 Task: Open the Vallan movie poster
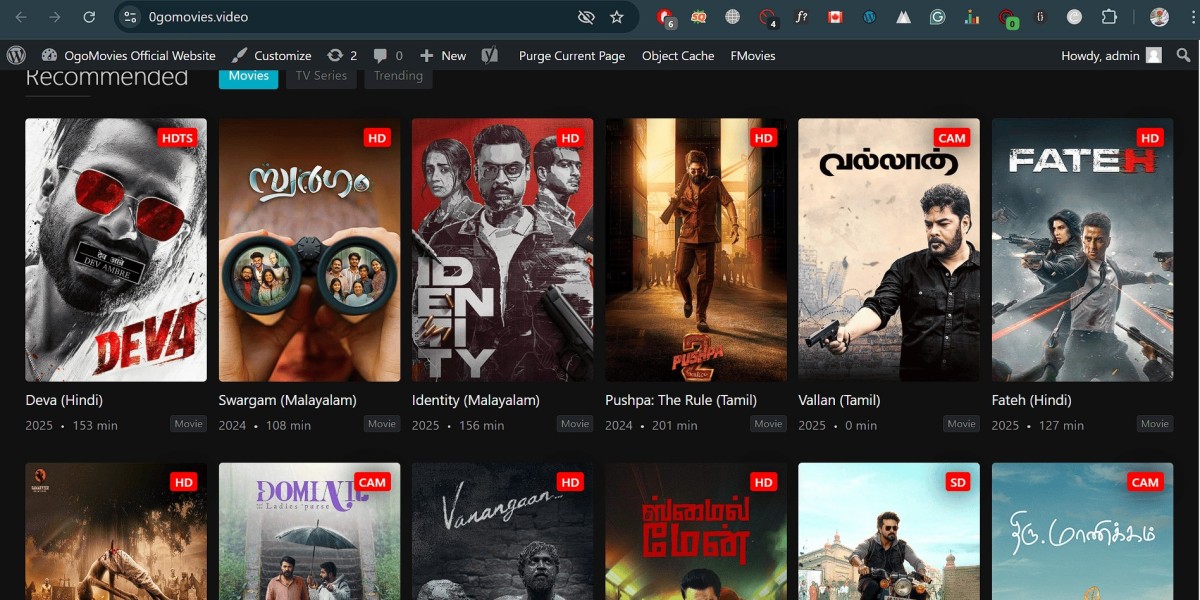click(x=889, y=250)
